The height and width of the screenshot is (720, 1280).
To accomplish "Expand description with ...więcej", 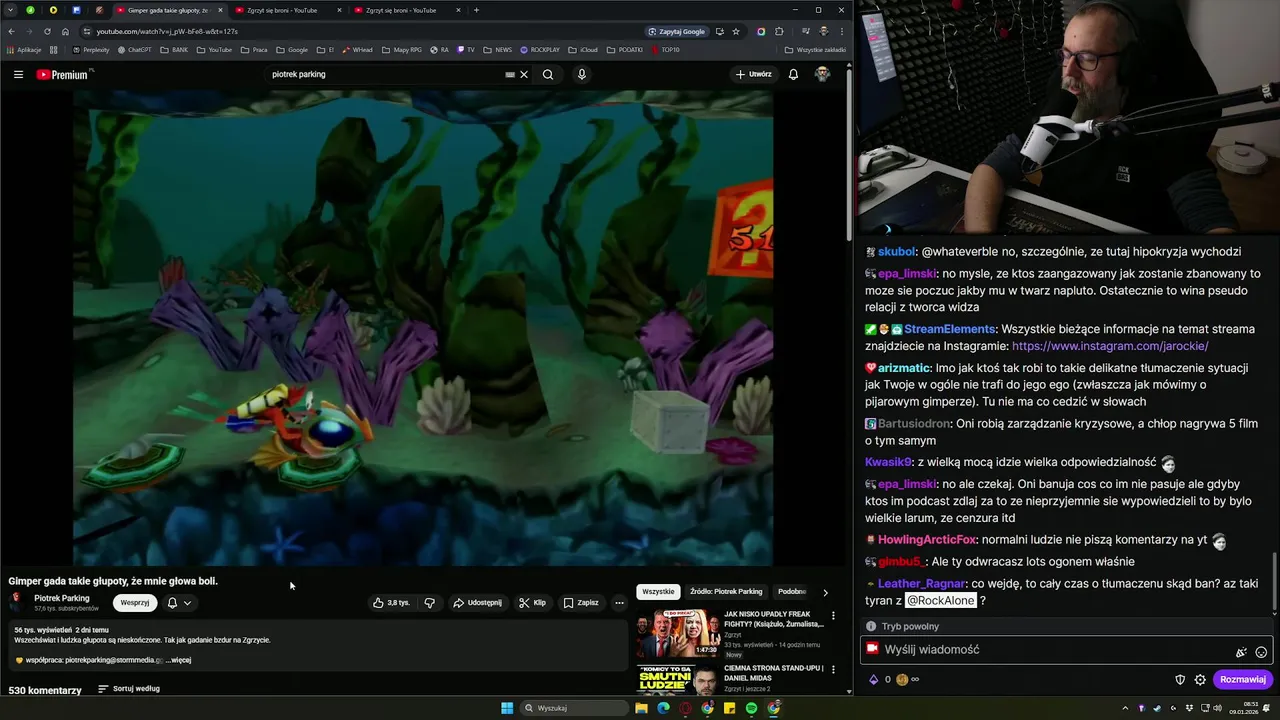I will coord(178,660).
